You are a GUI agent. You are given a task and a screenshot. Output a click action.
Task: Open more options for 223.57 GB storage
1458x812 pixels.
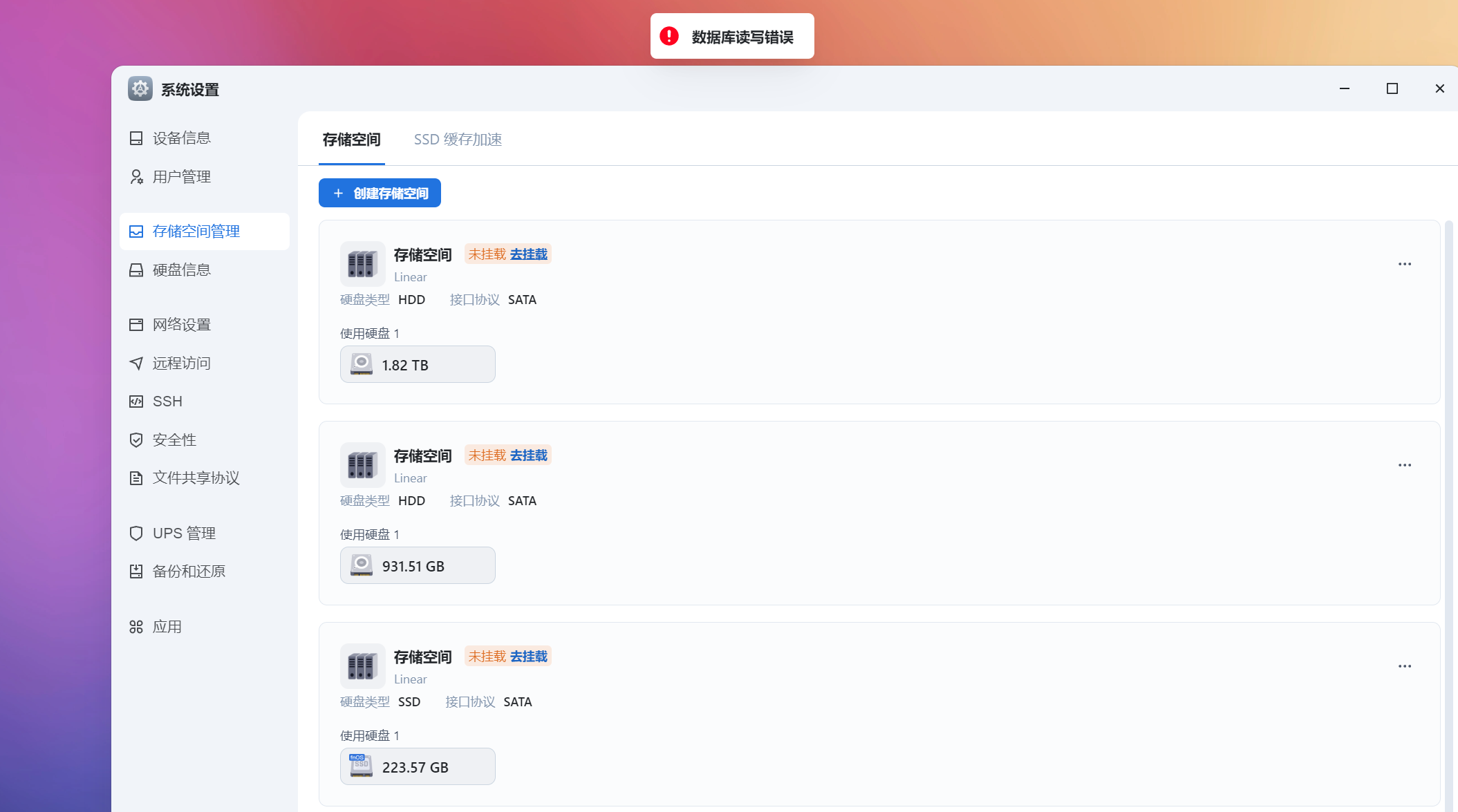pyautogui.click(x=1405, y=666)
